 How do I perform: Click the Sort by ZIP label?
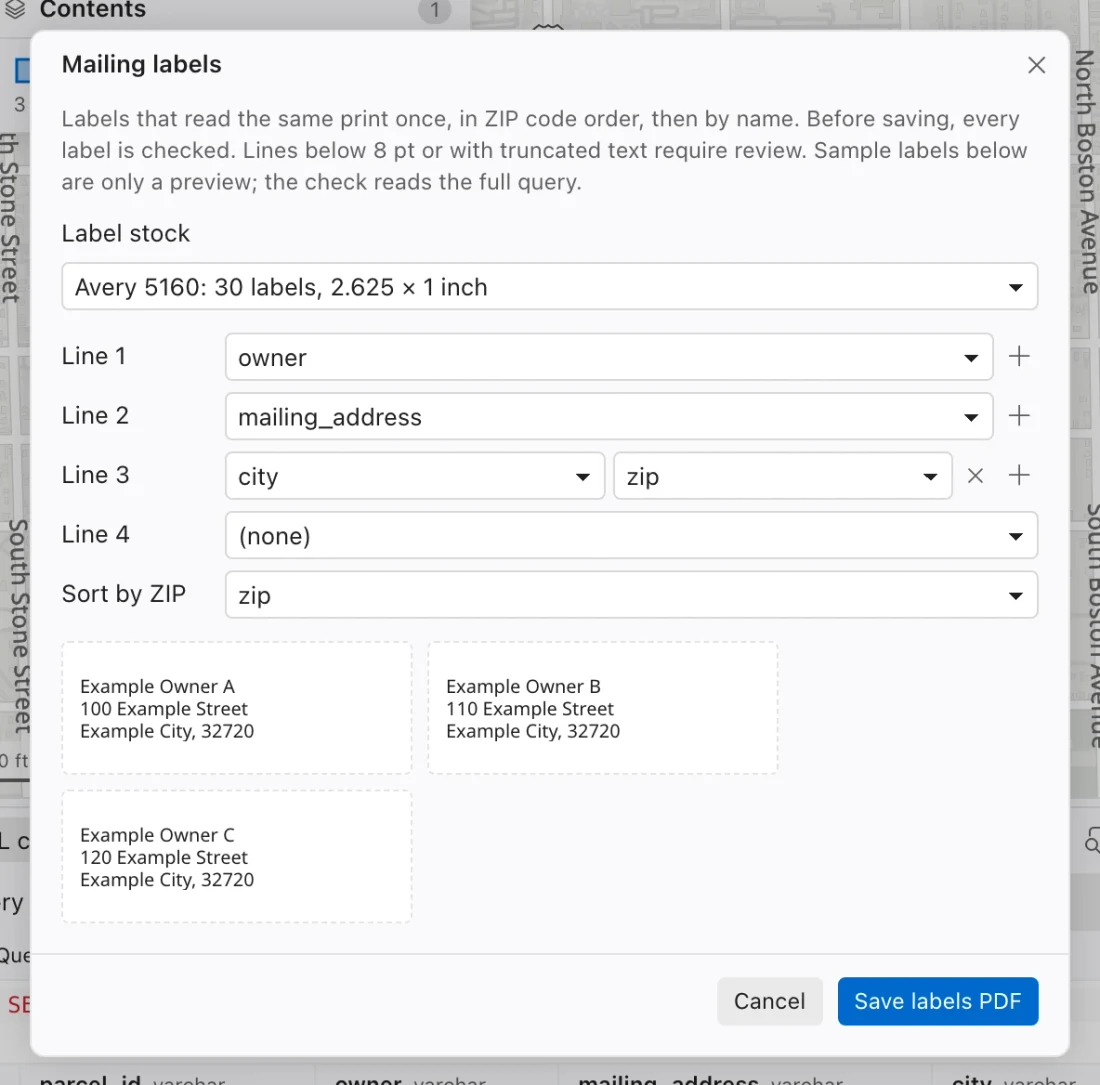coord(123,594)
